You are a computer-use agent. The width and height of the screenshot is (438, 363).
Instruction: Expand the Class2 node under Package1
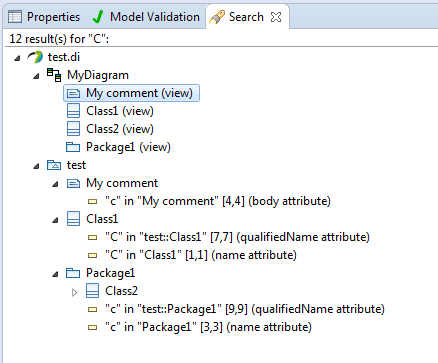[74, 292]
